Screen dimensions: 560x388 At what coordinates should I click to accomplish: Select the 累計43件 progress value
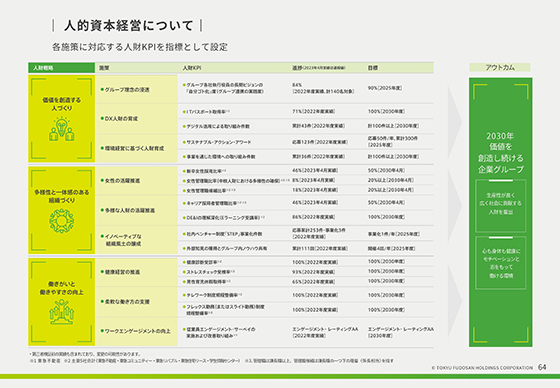[319, 126]
